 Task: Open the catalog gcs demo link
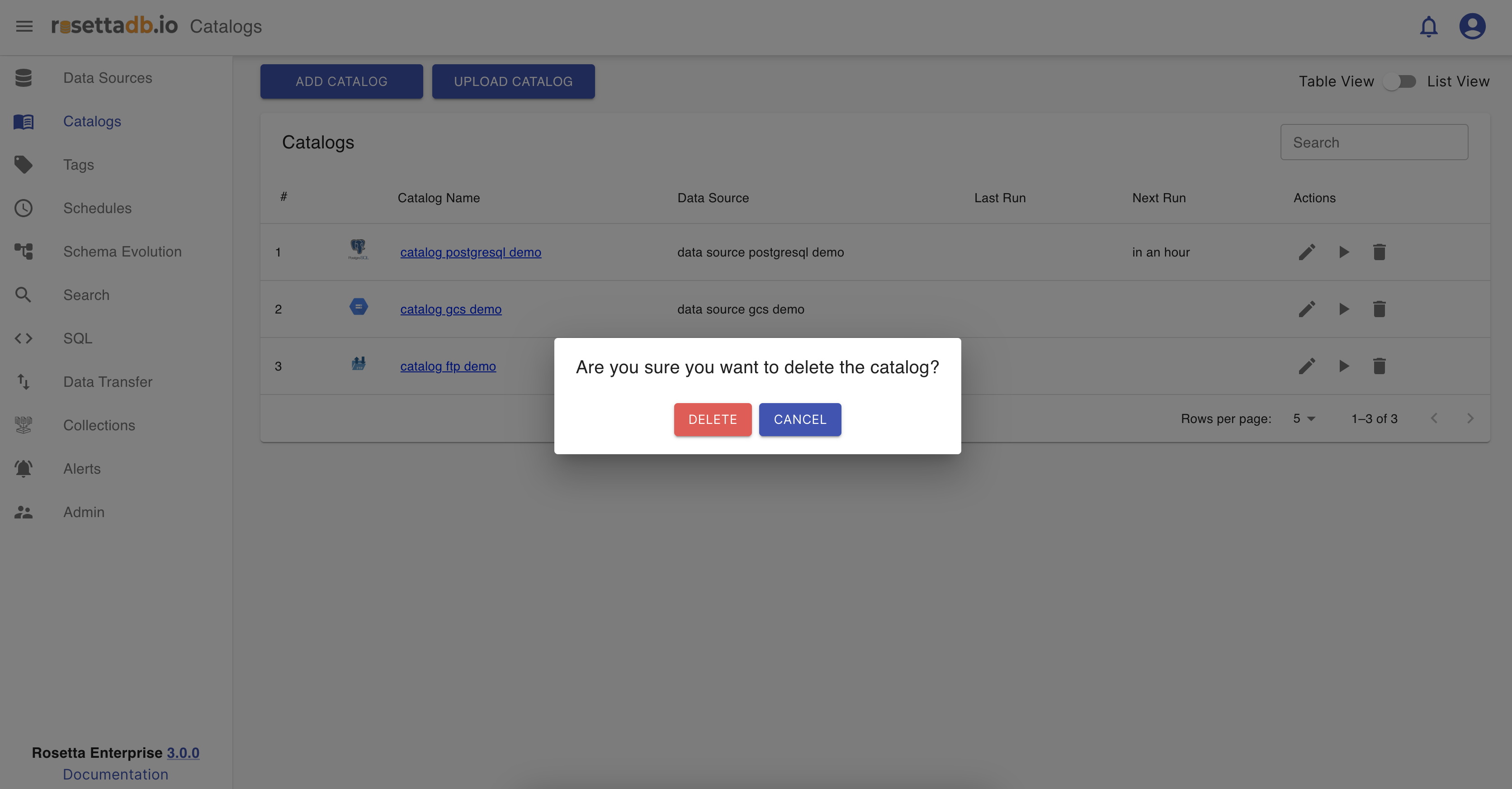(450, 309)
